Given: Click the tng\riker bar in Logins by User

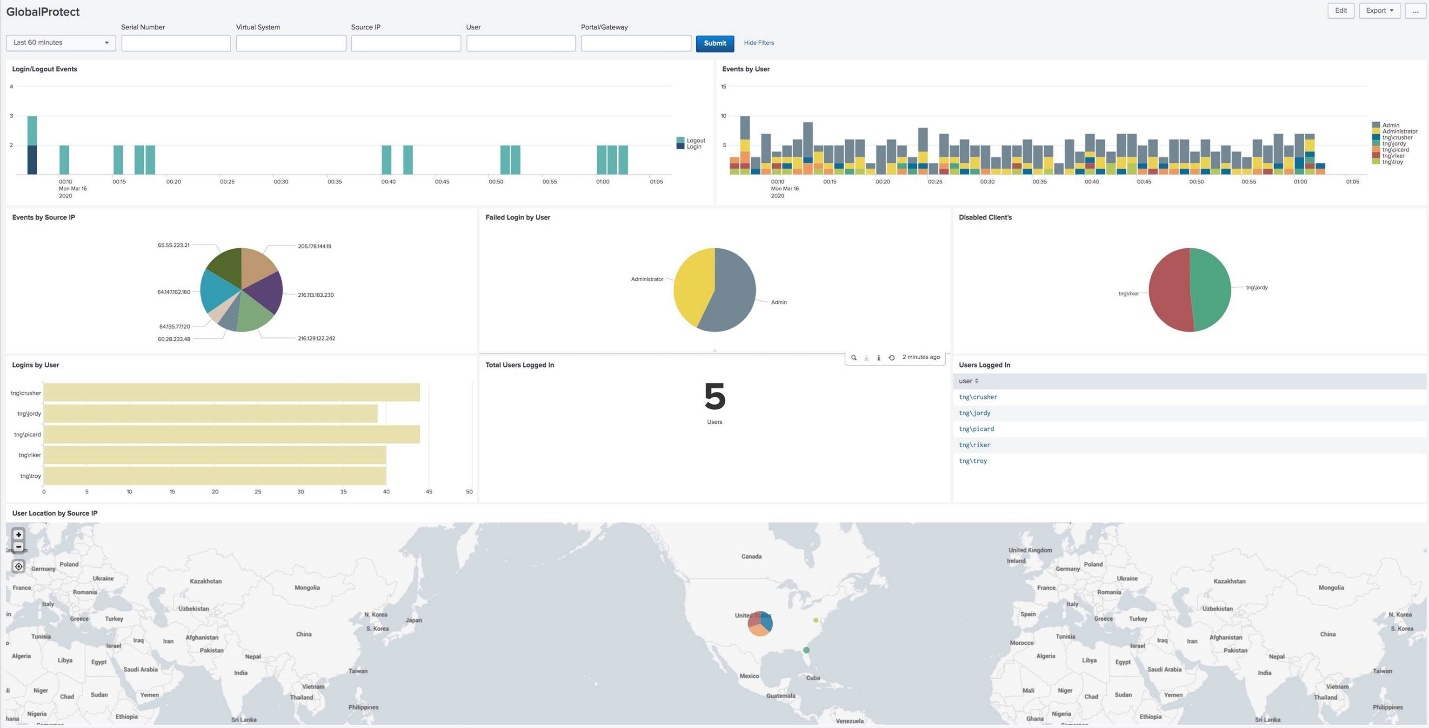Looking at the screenshot, I should [215, 455].
